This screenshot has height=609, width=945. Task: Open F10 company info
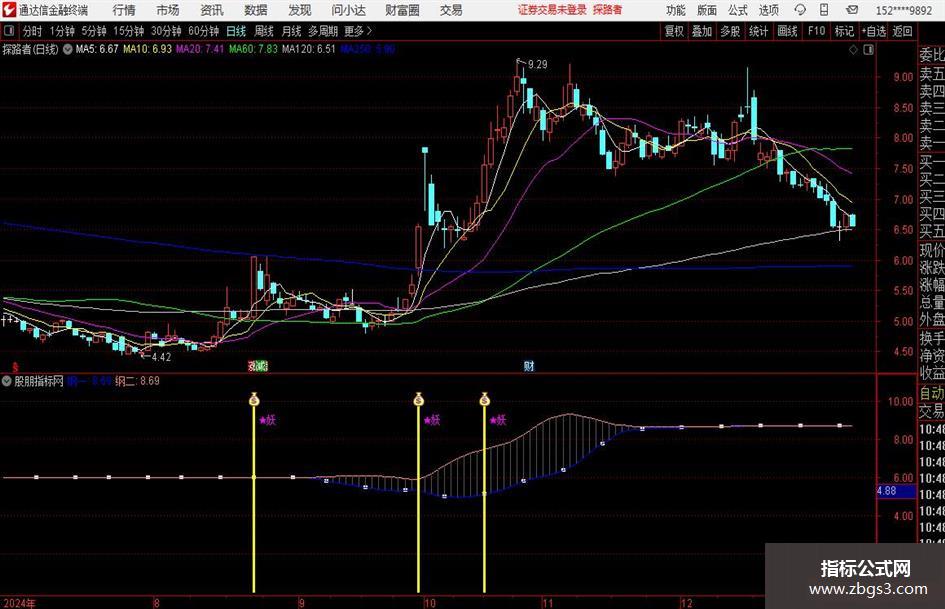[817, 31]
